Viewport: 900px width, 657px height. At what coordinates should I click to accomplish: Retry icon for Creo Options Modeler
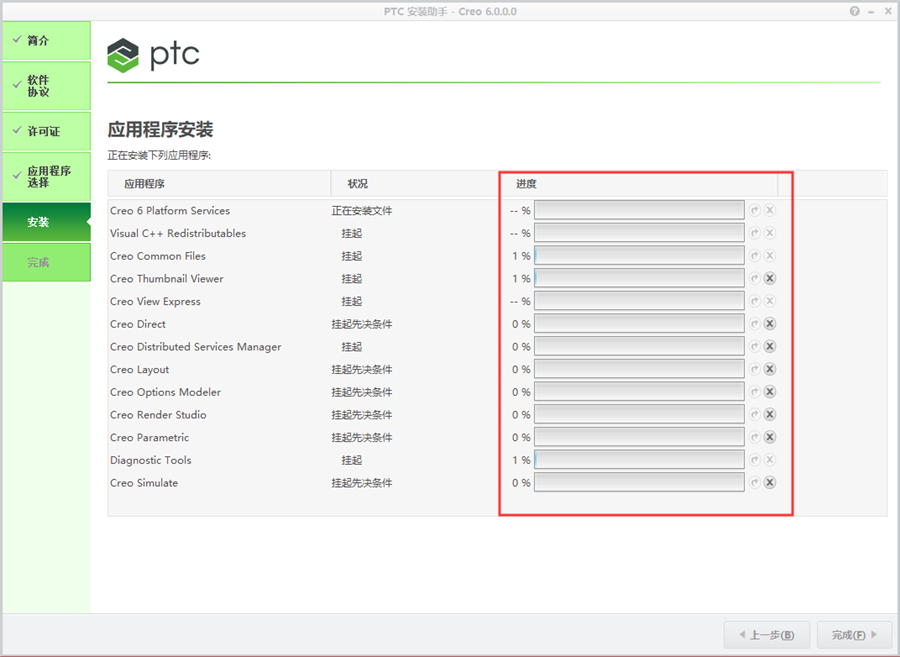755,392
